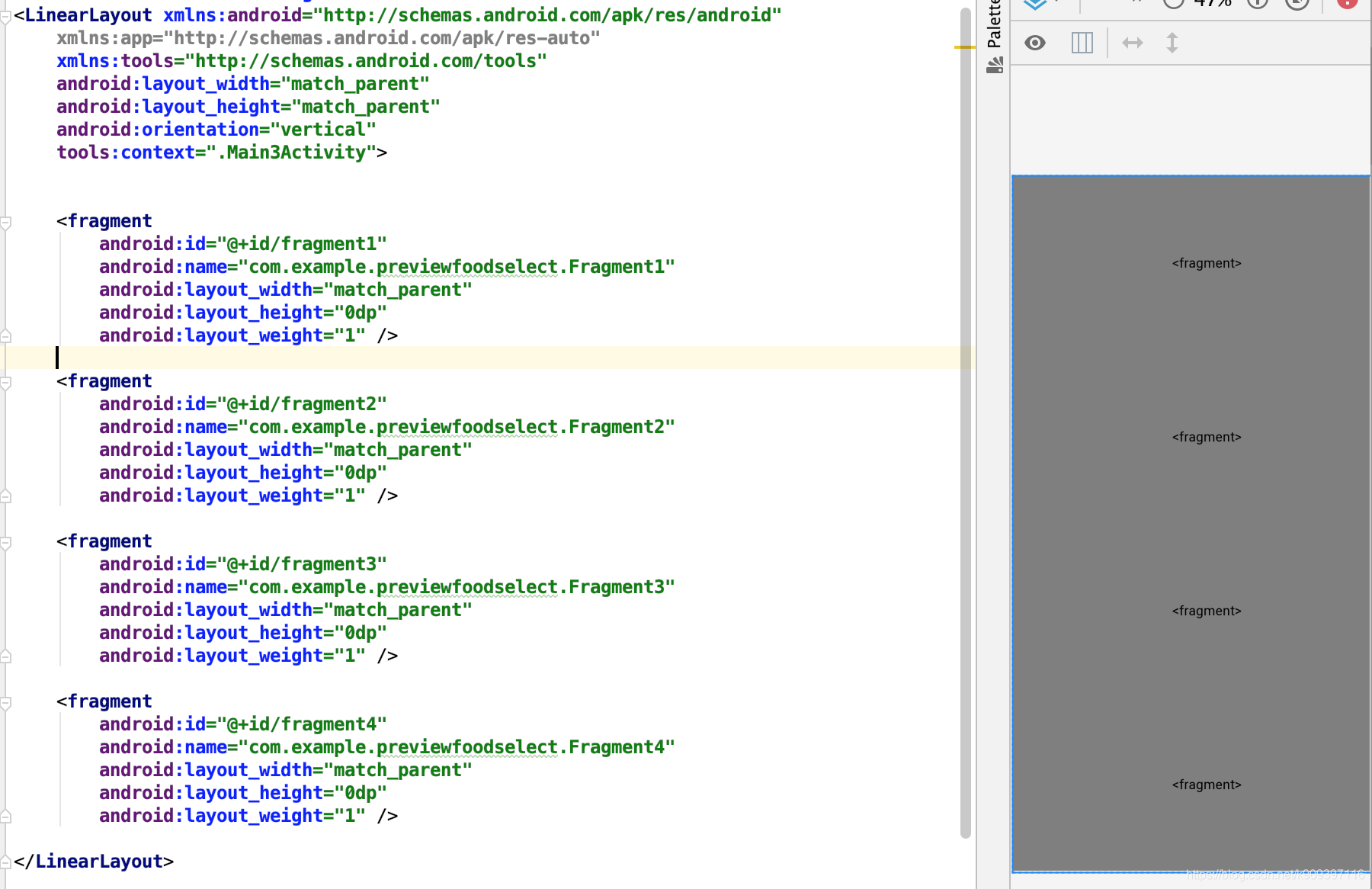This screenshot has width=1372, height=889.
Task: Click the closing </LinearLayout> tag
Action: (x=94, y=862)
